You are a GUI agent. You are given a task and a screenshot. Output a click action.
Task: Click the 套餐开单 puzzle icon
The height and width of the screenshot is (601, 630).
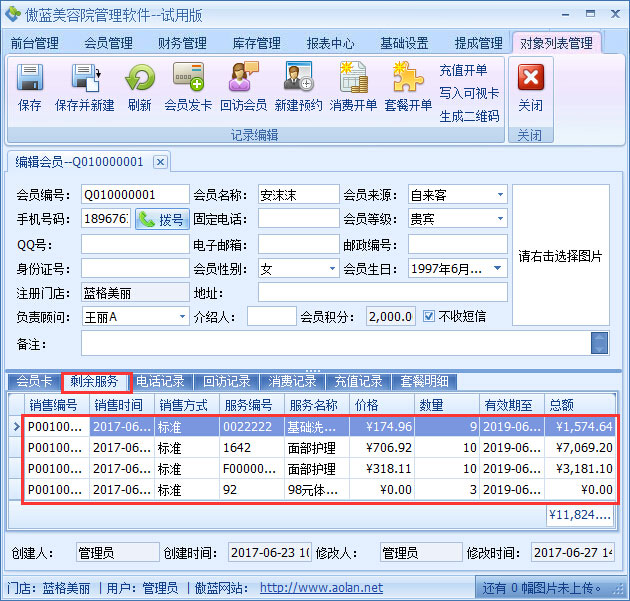tap(408, 78)
